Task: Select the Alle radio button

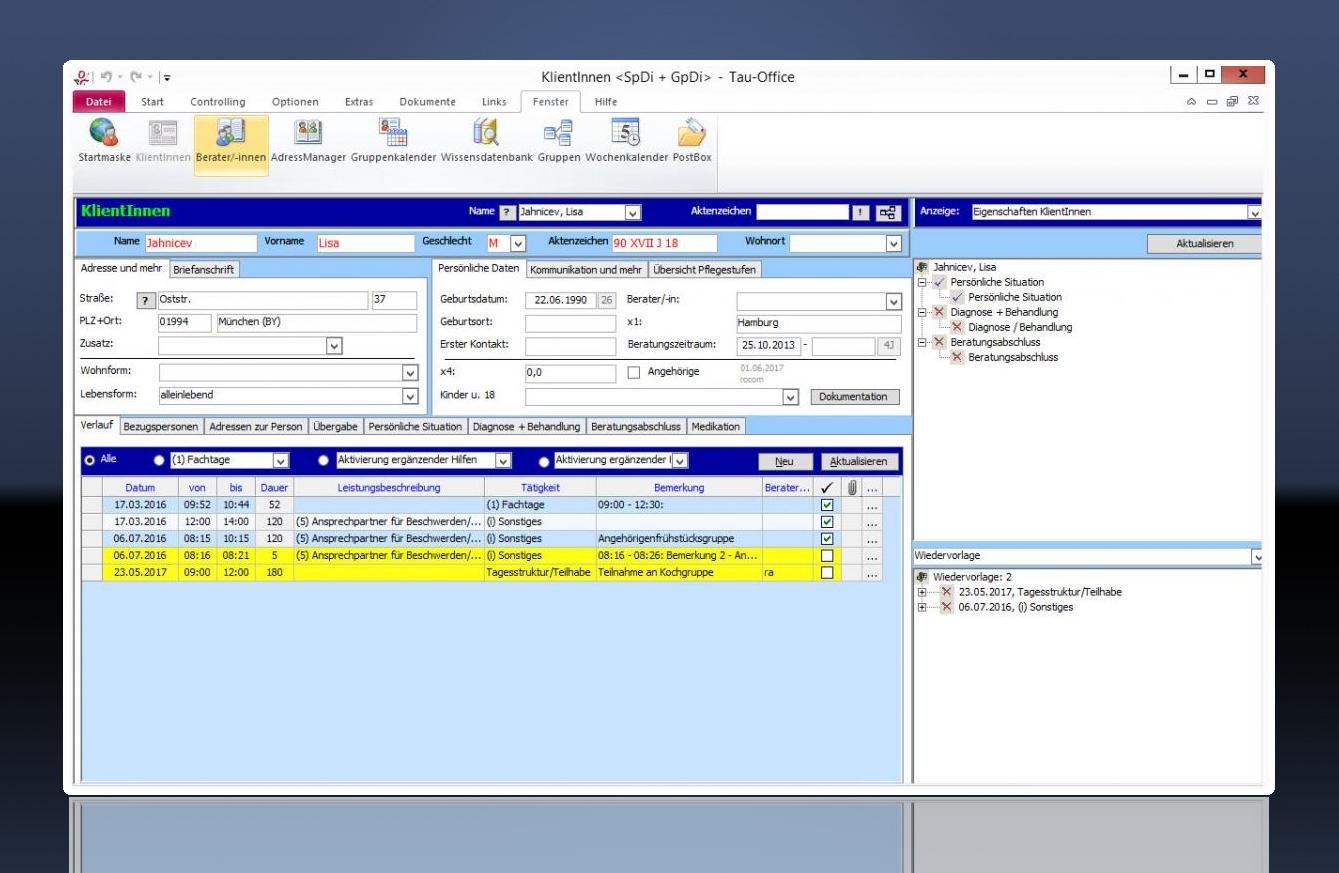Action: [x=90, y=460]
